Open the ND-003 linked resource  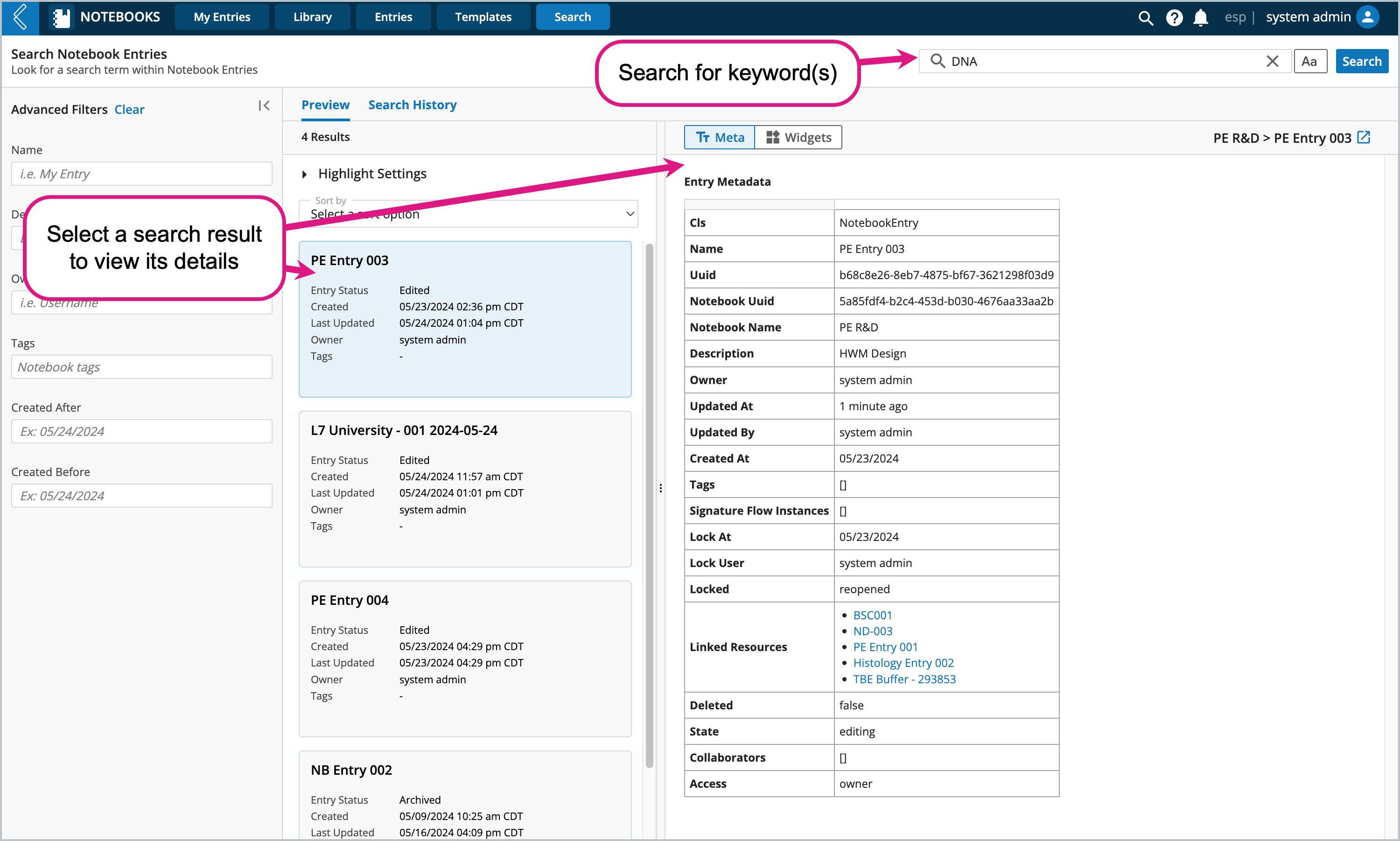click(x=873, y=631)
